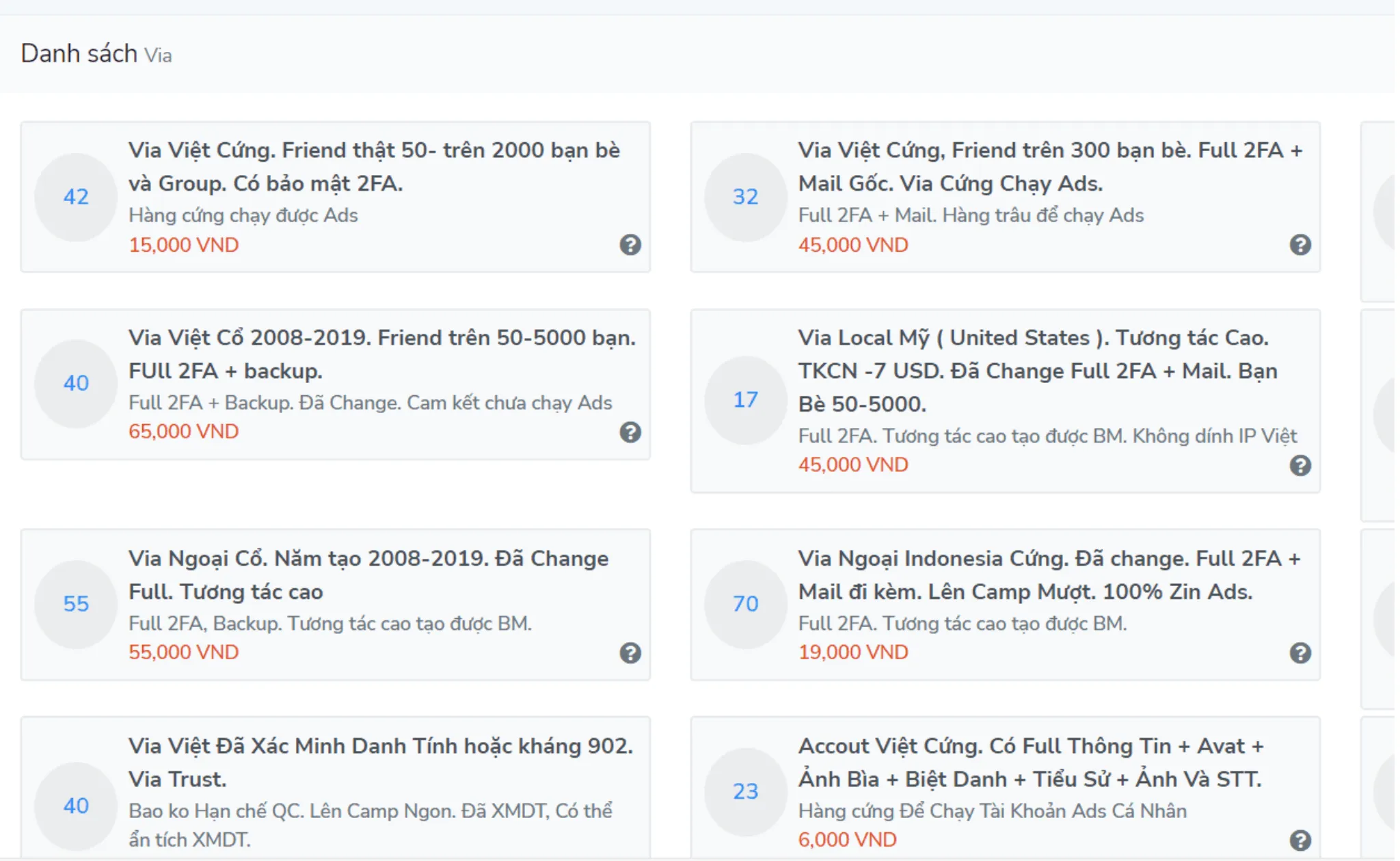Click the 65,000 VND price label

tap(183, 432)
